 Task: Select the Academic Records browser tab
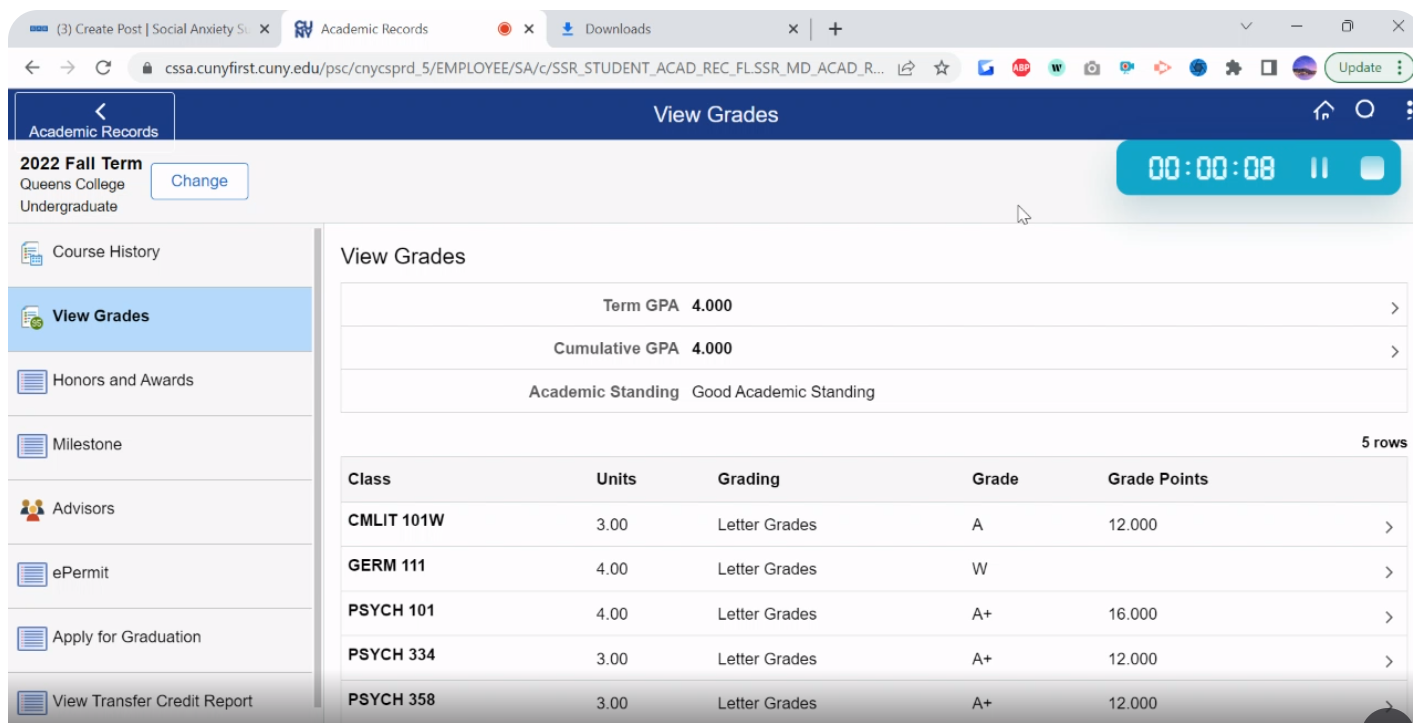click(415, 29)
